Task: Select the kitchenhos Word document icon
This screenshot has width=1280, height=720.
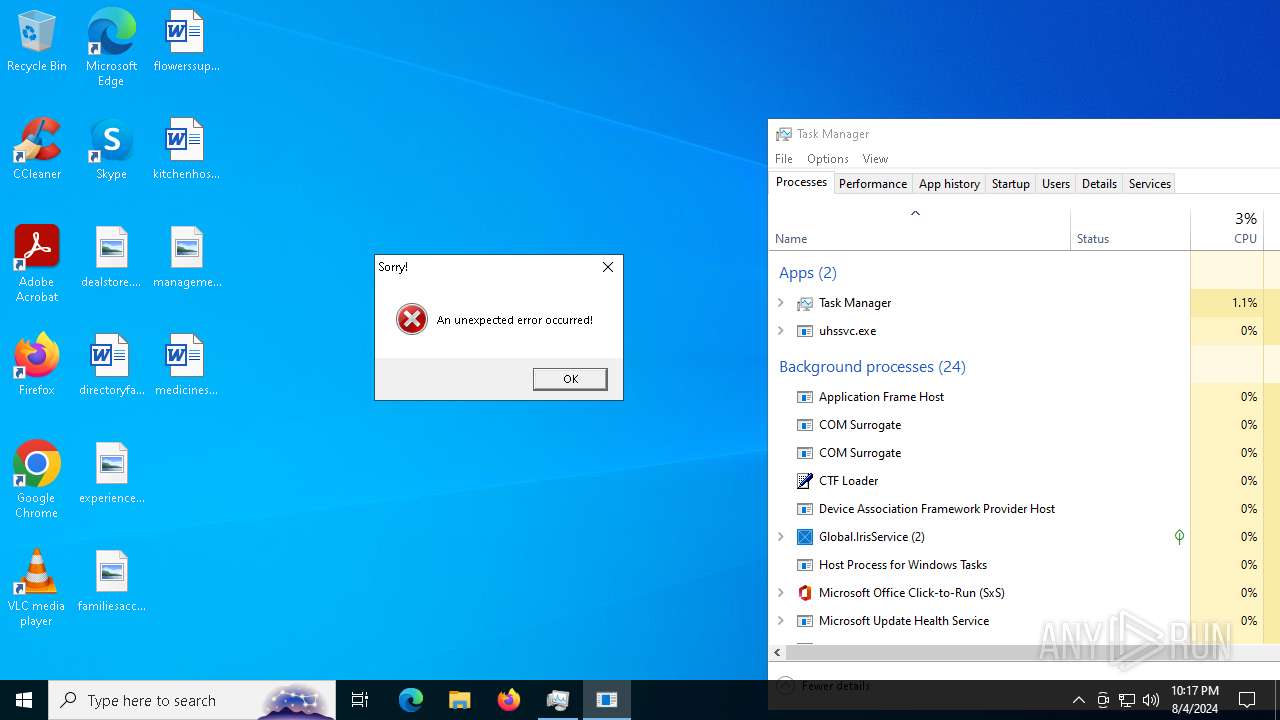Action: pos(186,149)
